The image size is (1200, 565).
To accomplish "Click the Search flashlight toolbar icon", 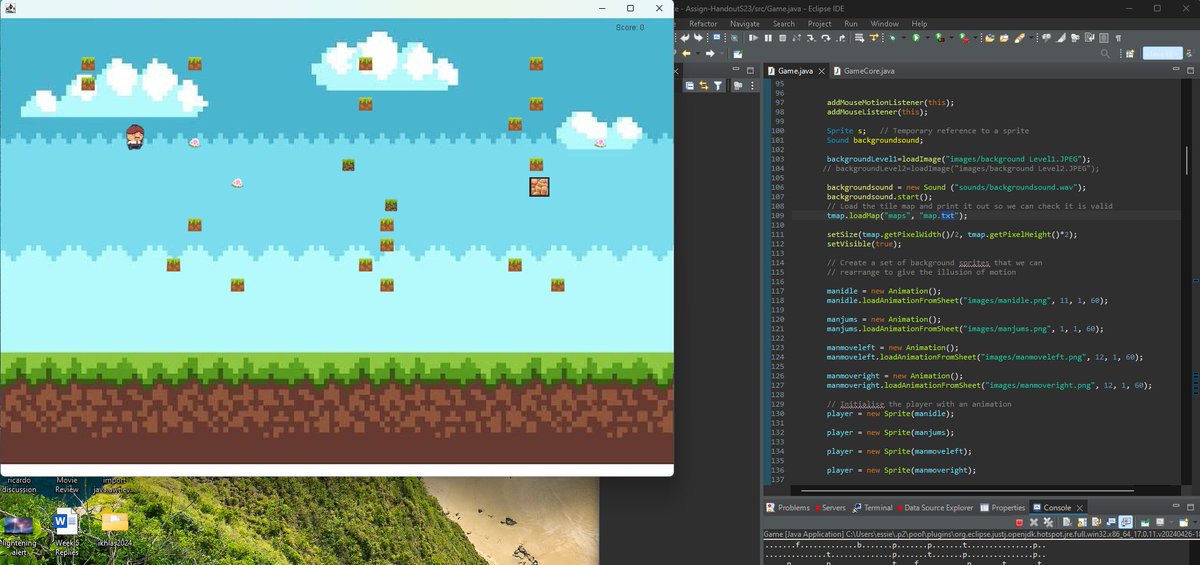I will pos(1020,37).
